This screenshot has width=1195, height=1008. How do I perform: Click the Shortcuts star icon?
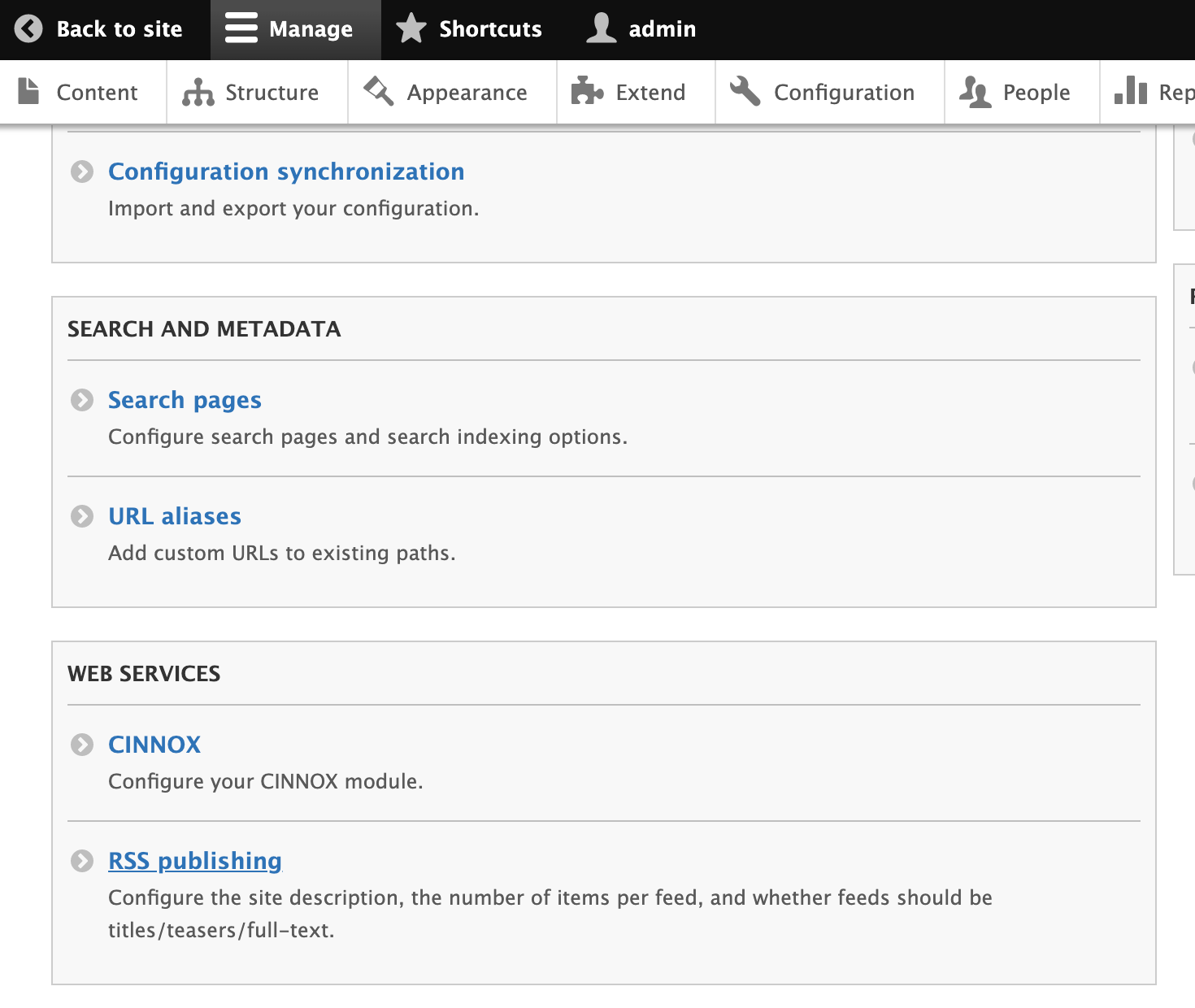click(411, 28)
